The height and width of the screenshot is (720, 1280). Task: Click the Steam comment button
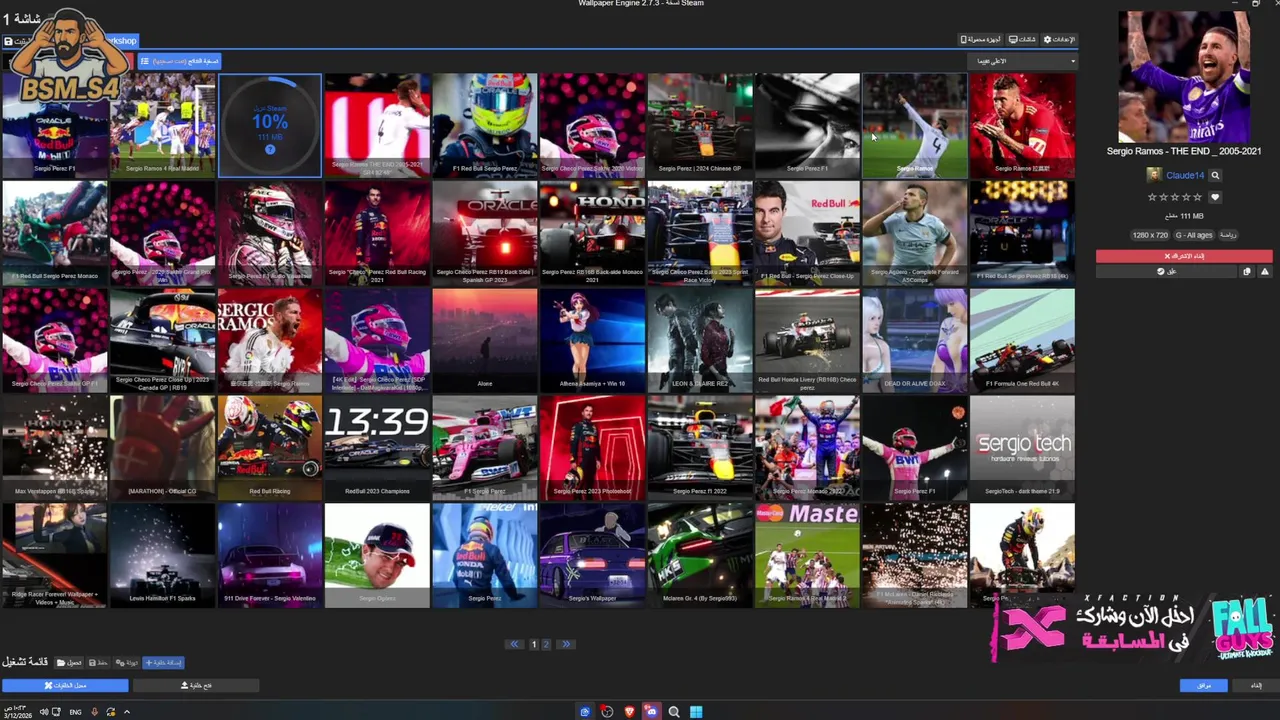(1166, 271)
